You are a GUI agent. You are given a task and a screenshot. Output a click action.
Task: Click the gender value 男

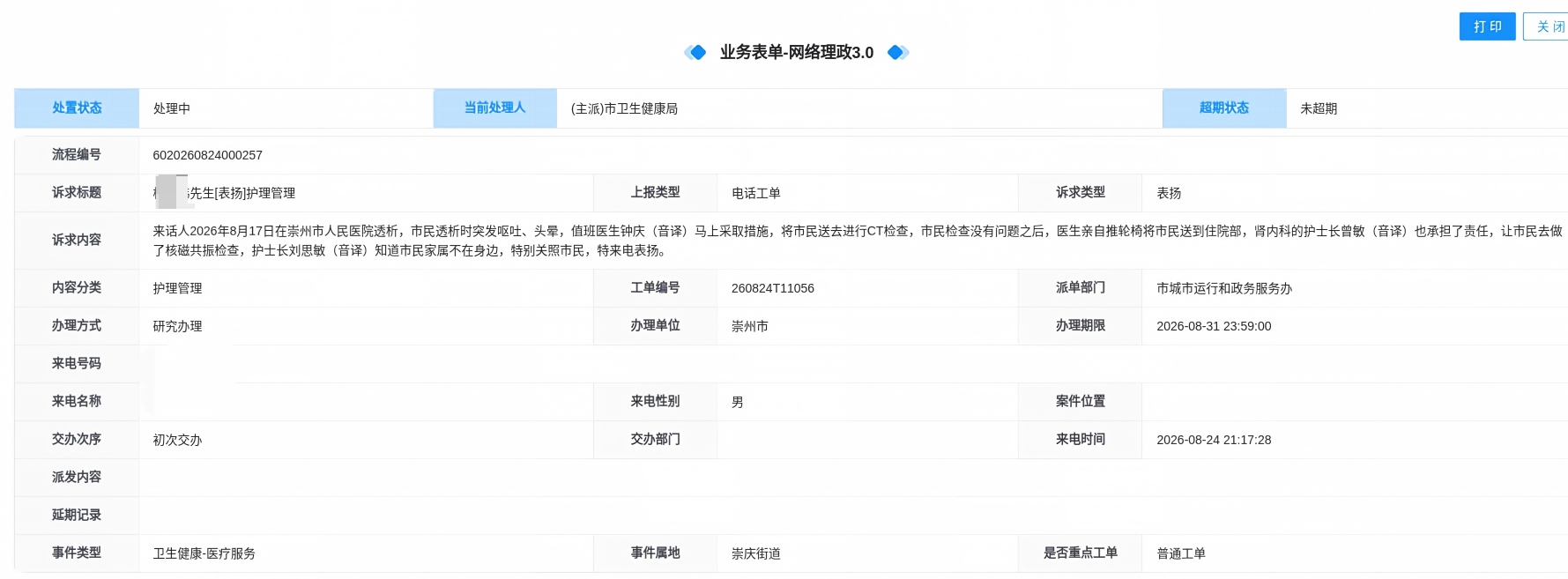[x=738, y=402]
